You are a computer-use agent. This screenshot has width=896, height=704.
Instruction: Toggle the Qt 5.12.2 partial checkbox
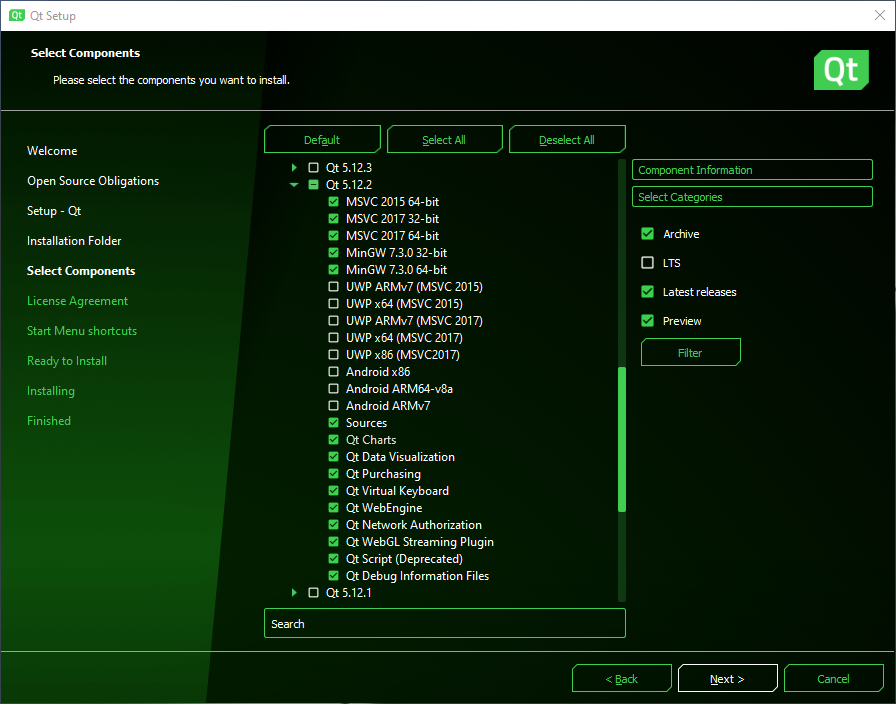313,185
